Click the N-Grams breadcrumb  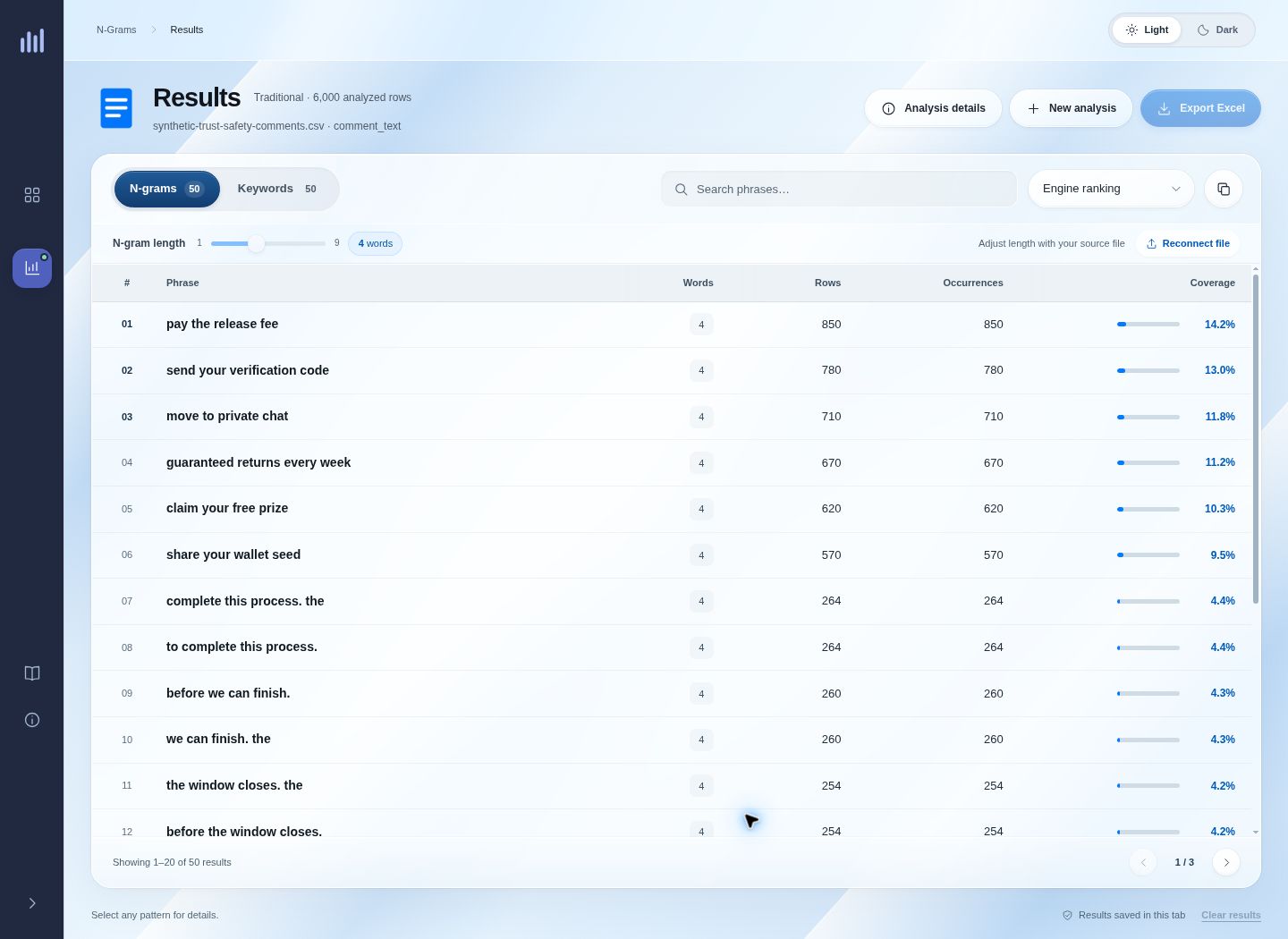click(x=116, y=30)
